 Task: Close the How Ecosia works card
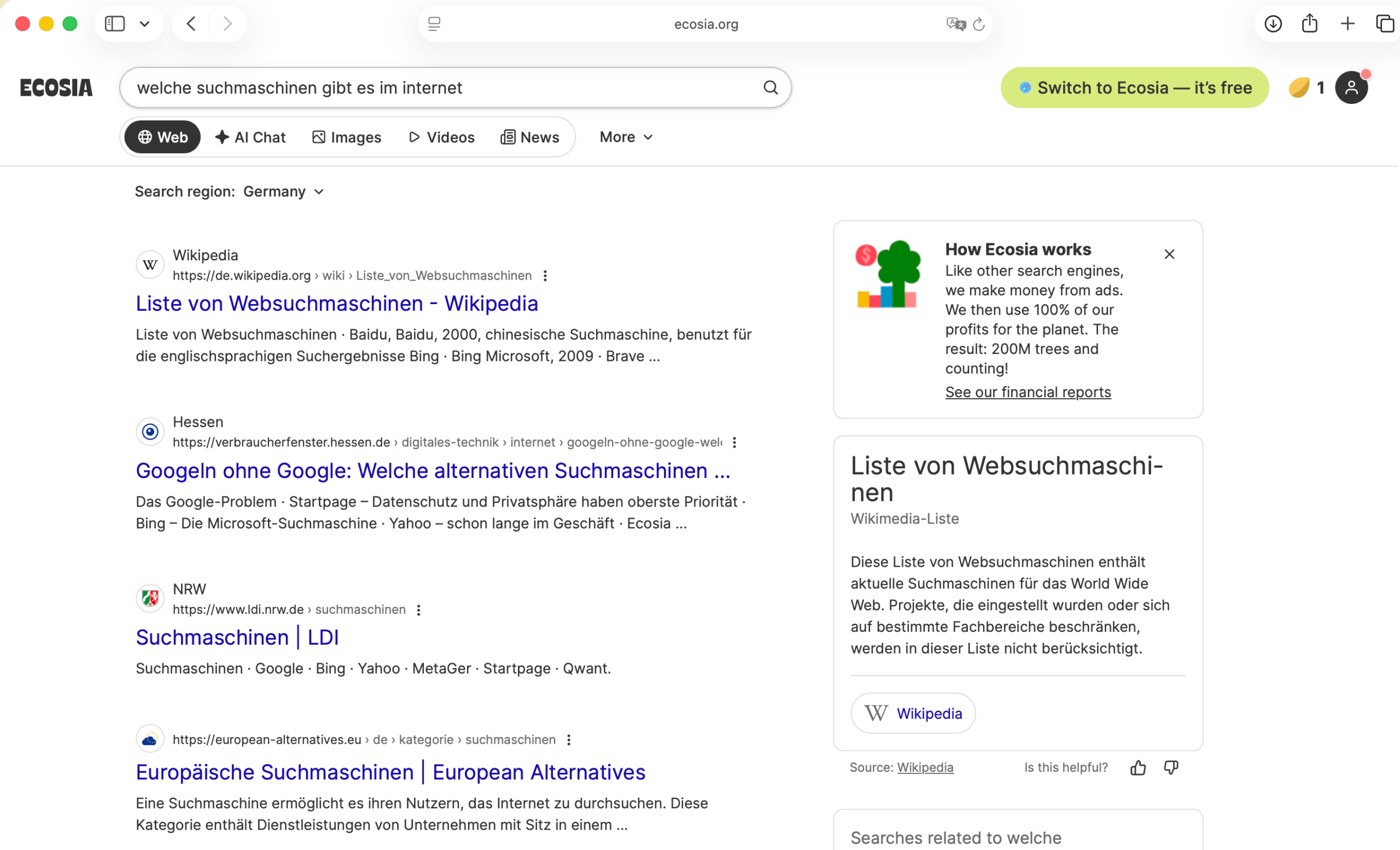click(x=1169, y=254)
